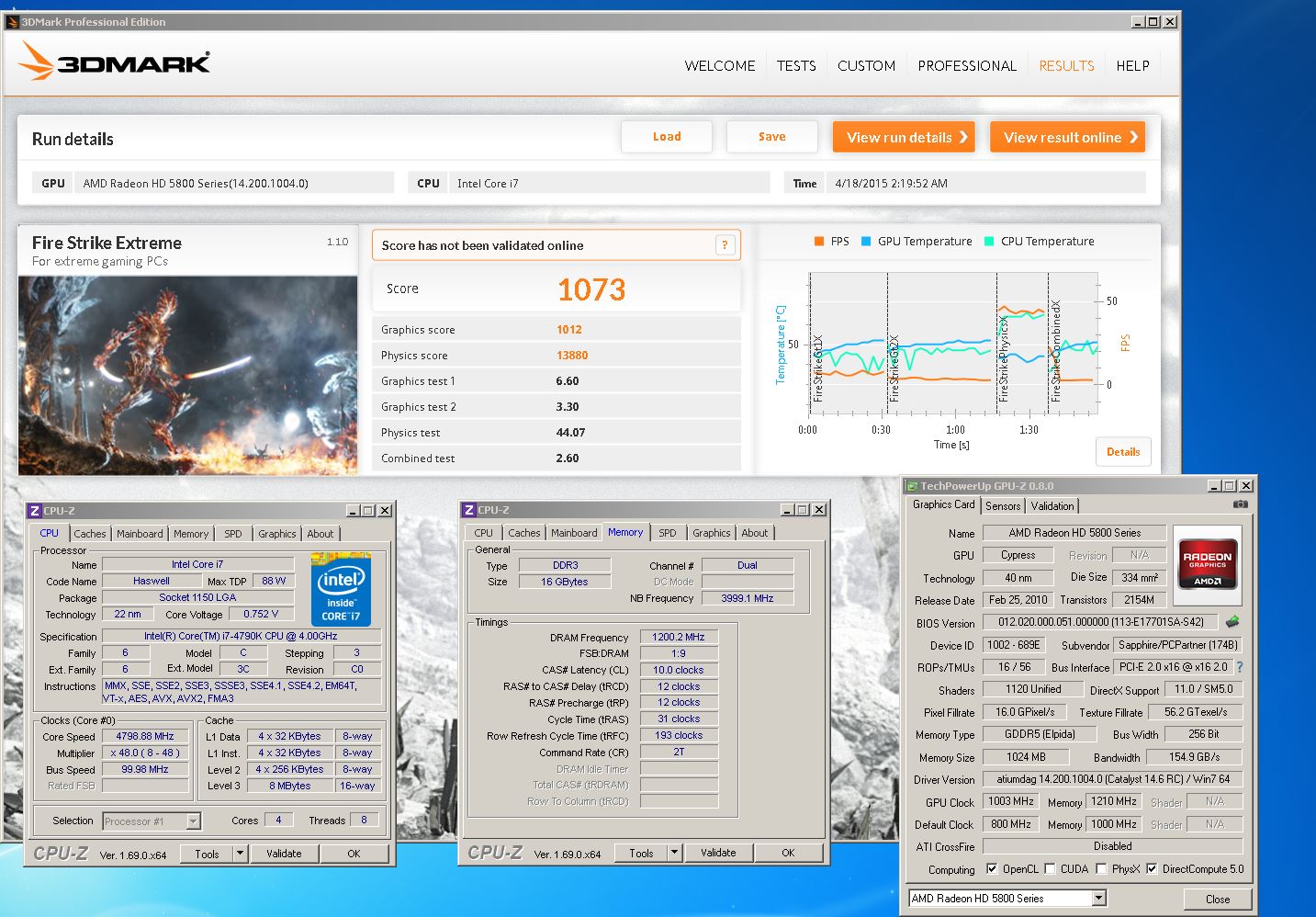Click the overall score 1073
Screen dimensions: 1316x917
coord(591,289)
